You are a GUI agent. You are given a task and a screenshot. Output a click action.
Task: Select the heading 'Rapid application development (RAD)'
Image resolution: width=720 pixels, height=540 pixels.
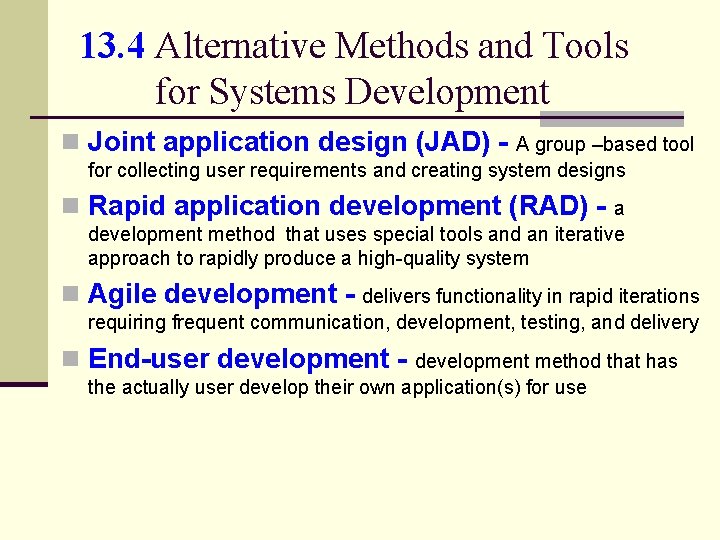tap(338, 206)
